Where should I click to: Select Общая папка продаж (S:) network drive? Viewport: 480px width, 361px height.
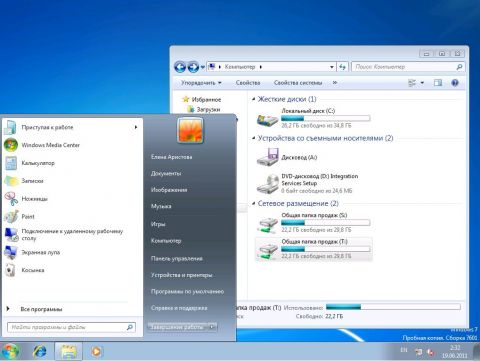coord(313,222)
